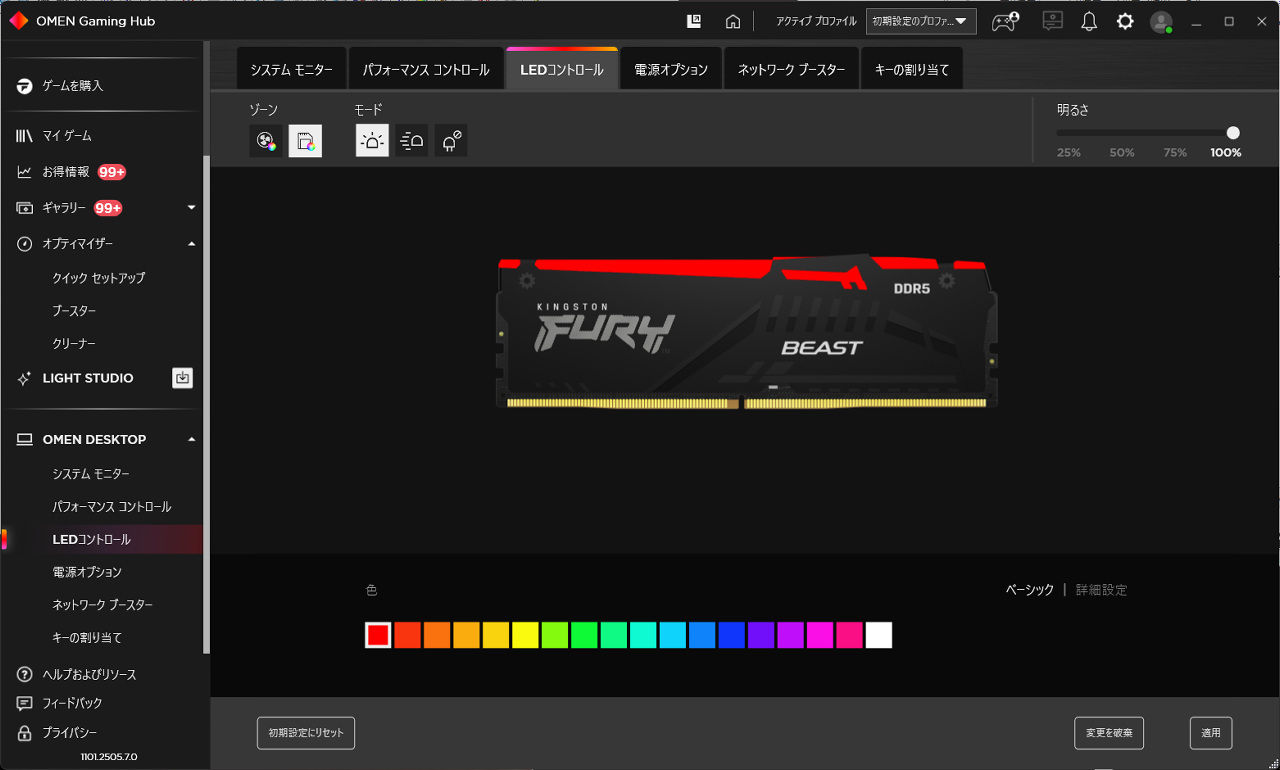Screen dimensions: 1280x770
Task: Click the library icon beside マイ ゲーム
Action: point(25,136)
